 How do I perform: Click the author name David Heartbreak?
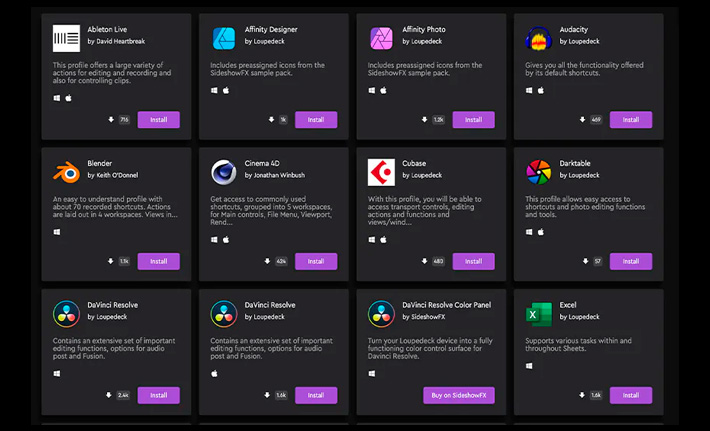[x=121, y=41]
